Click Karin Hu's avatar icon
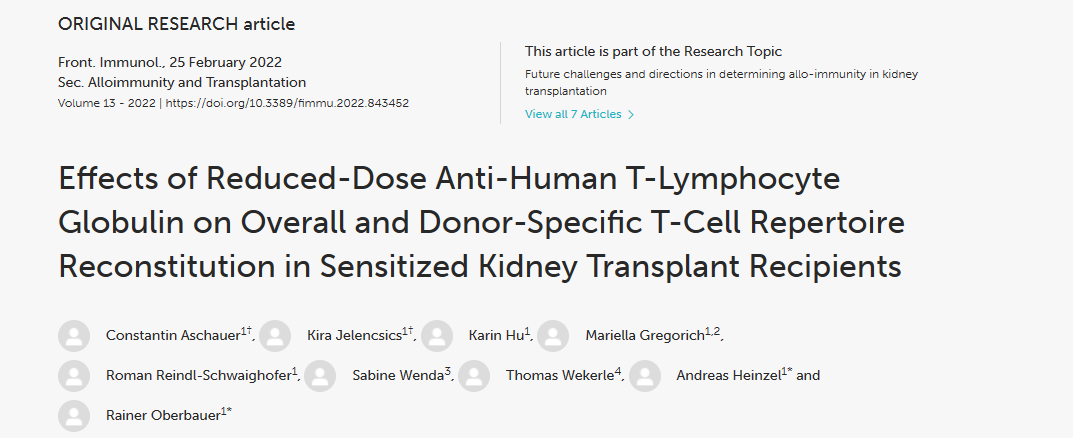The height and width of the screenshot is (438, 1073). point(437,336)
